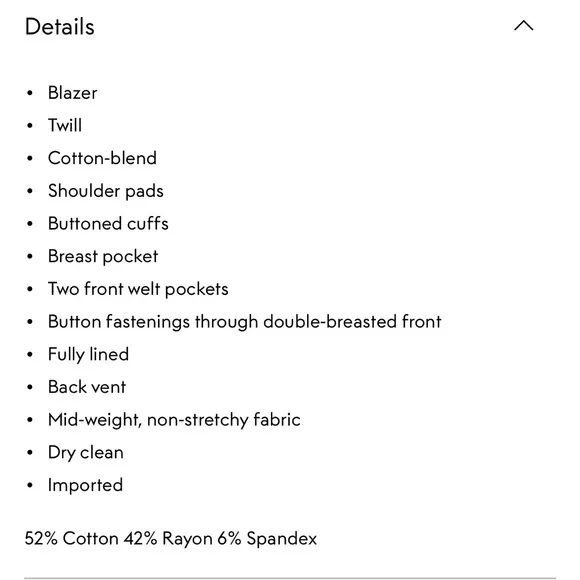Image resolution: width=580 pixels, height=580 pixels.
Task: Click the Dry clean instruction
Action: (x=86, y=452)
